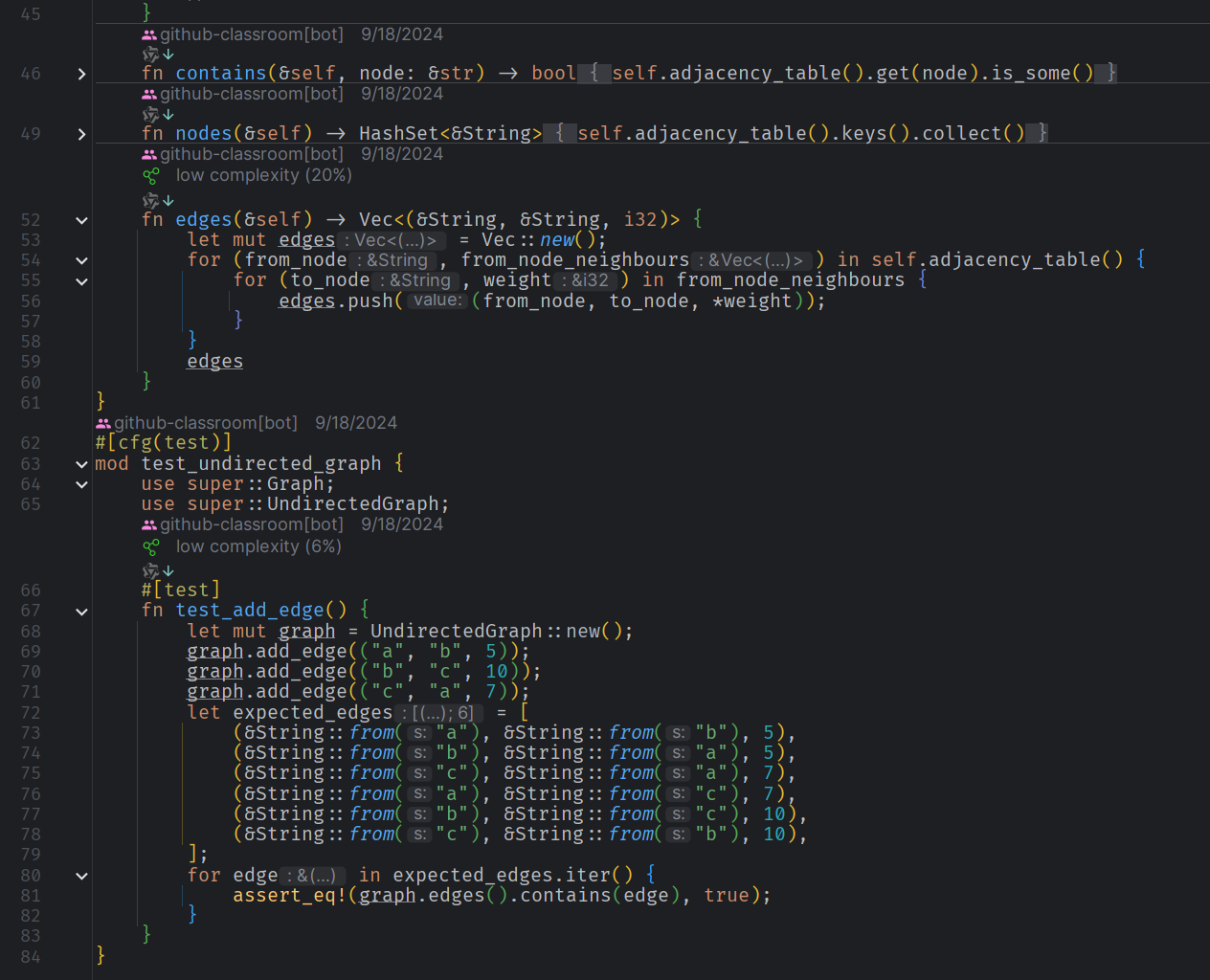Collapse test_undirected_graph module on line 63

point(81,464)
